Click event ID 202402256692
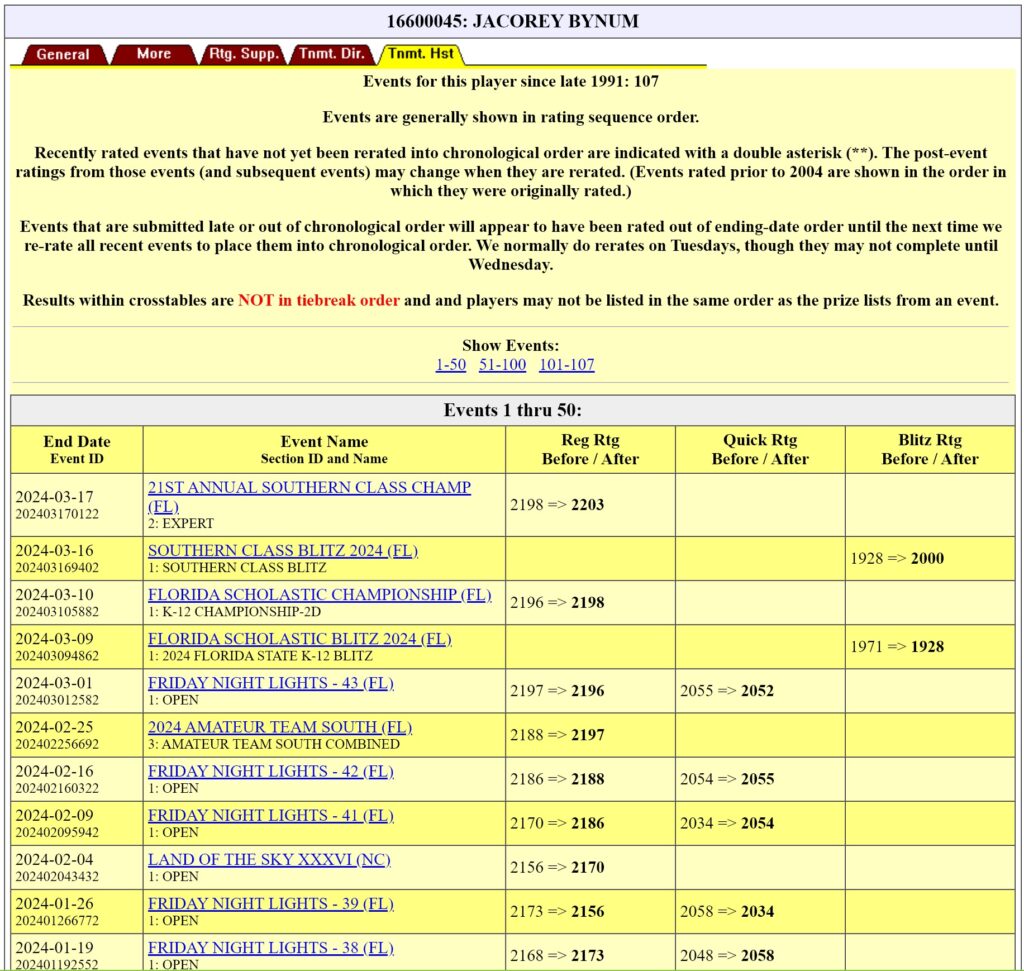The height and width of the screenshot is (971, 1024). 57,744
